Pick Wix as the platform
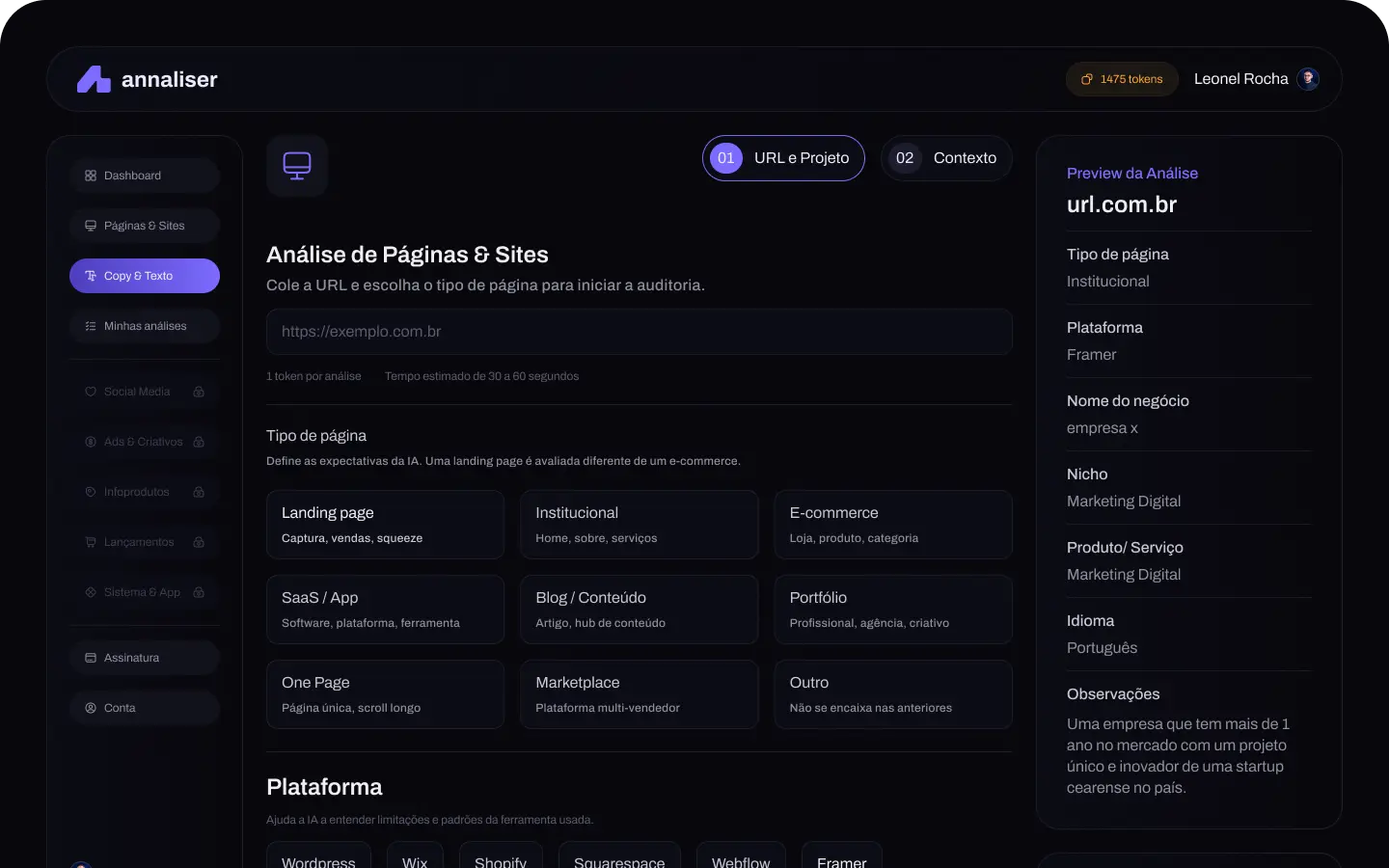The image size is (1389, 868). [x=415, y=856]
